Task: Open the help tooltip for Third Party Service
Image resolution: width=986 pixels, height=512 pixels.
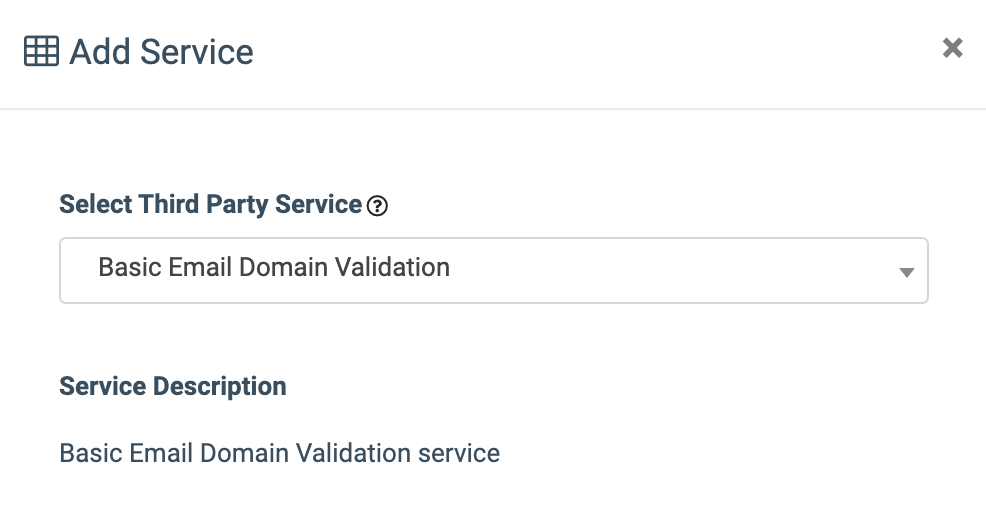Action: (377, 206)
